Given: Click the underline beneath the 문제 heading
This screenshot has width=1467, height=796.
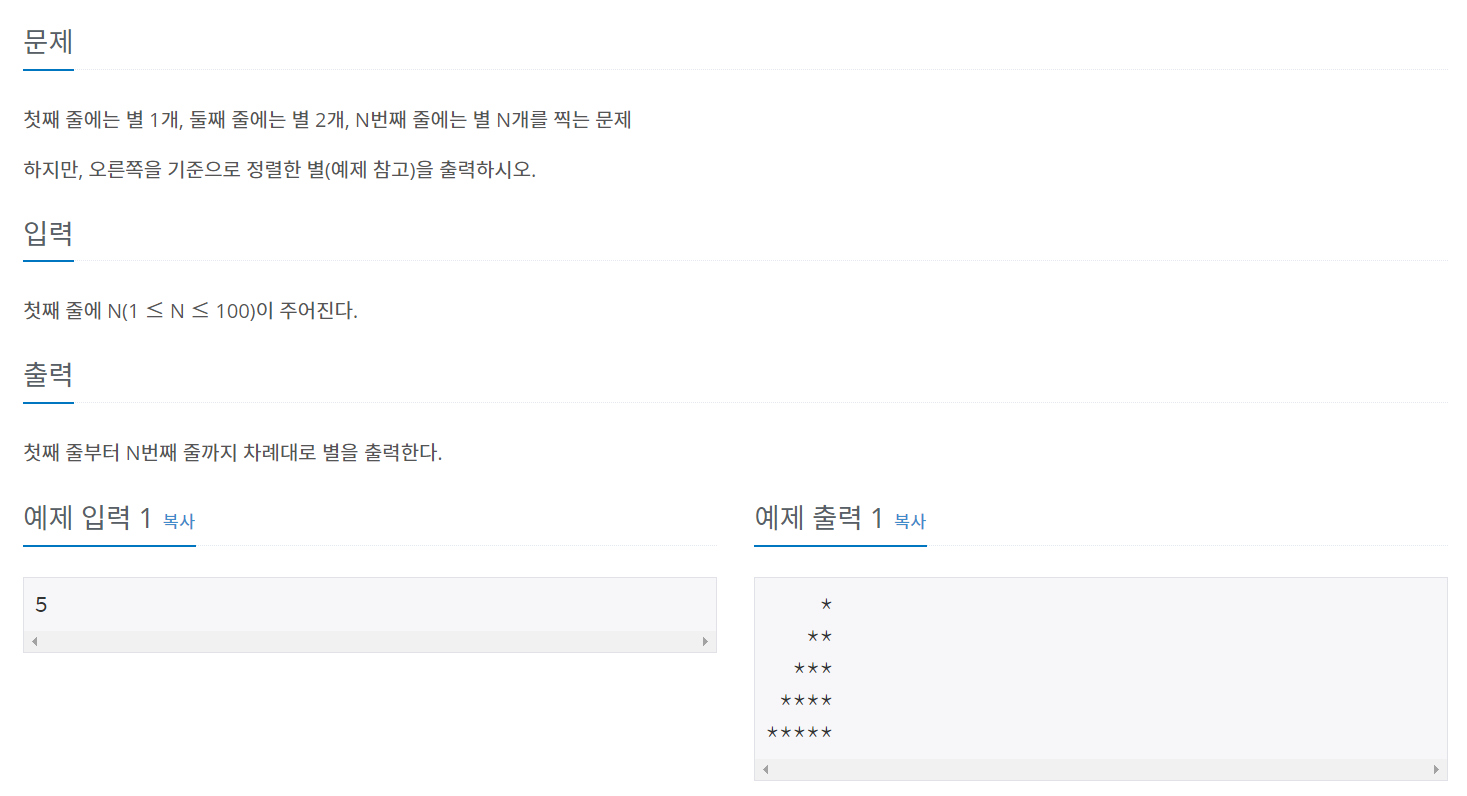Looking at the screenshot, I should [x=46, y=70].
